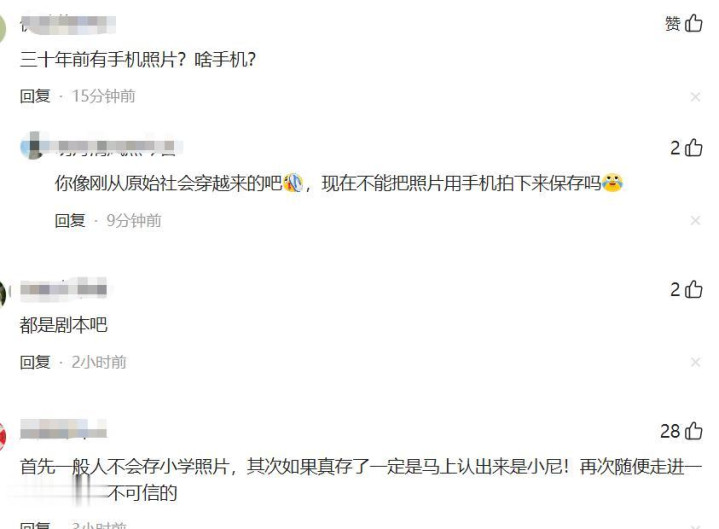
Task: Click the 首先一般人不会存小学照片 comment text
Action: pos(360,479)
